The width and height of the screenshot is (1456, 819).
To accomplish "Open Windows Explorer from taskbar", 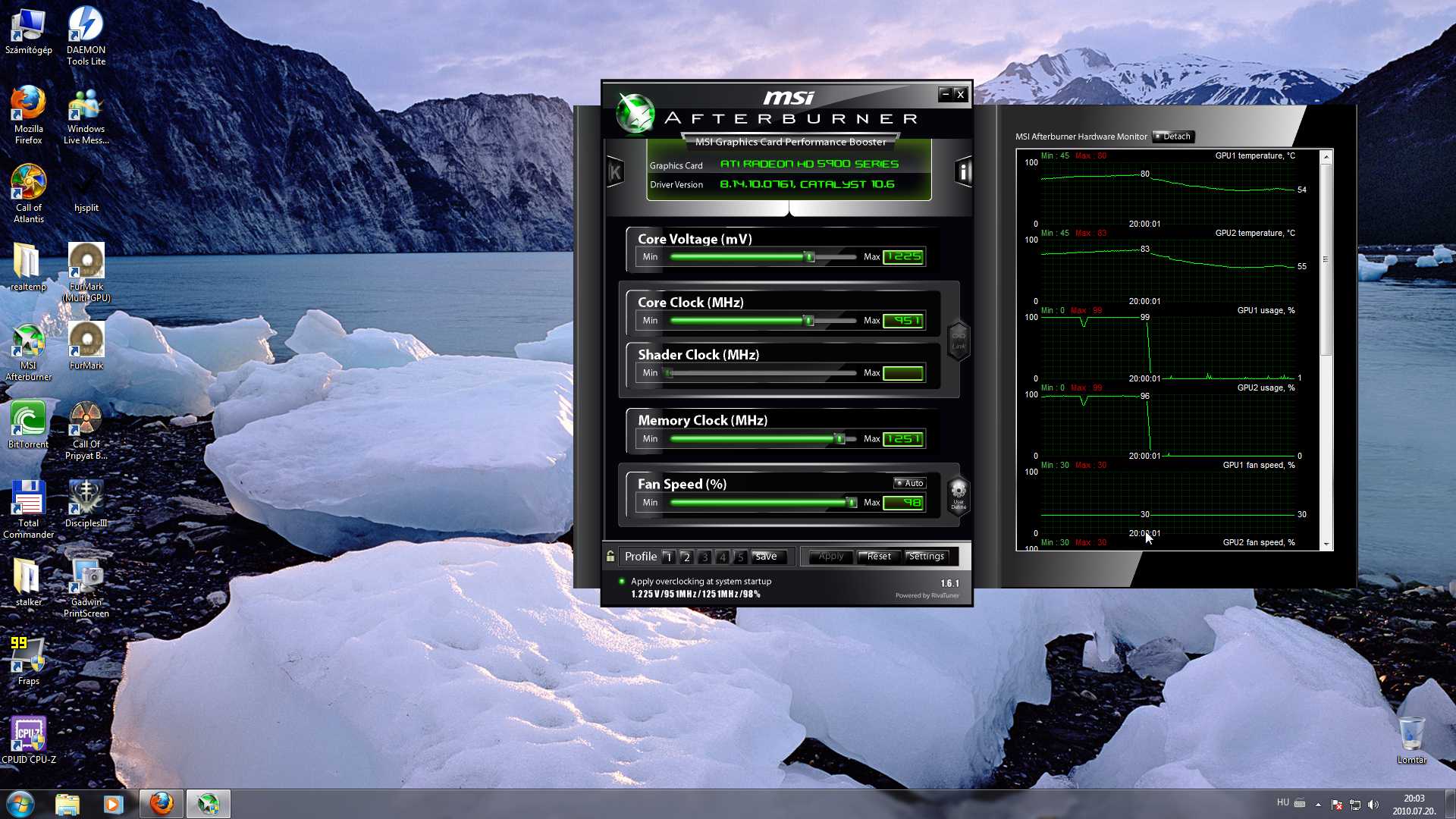I will (x=67, y=804).
